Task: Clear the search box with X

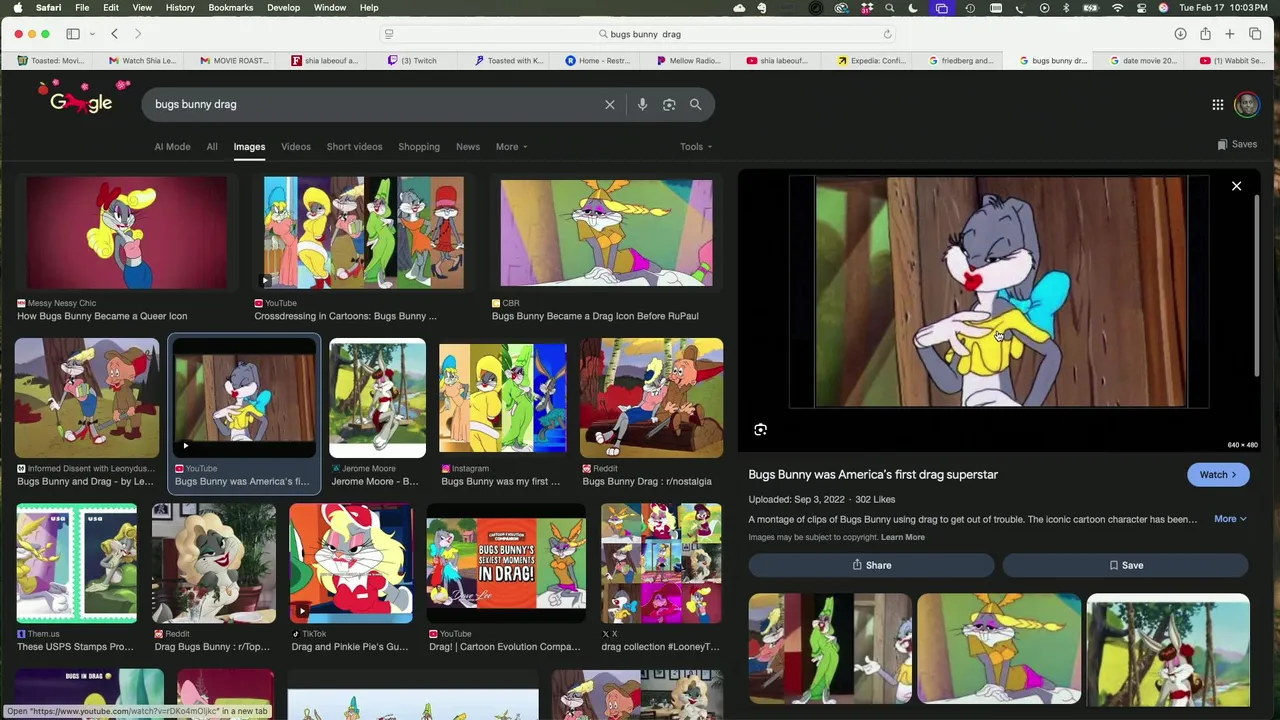Action: 610,104
